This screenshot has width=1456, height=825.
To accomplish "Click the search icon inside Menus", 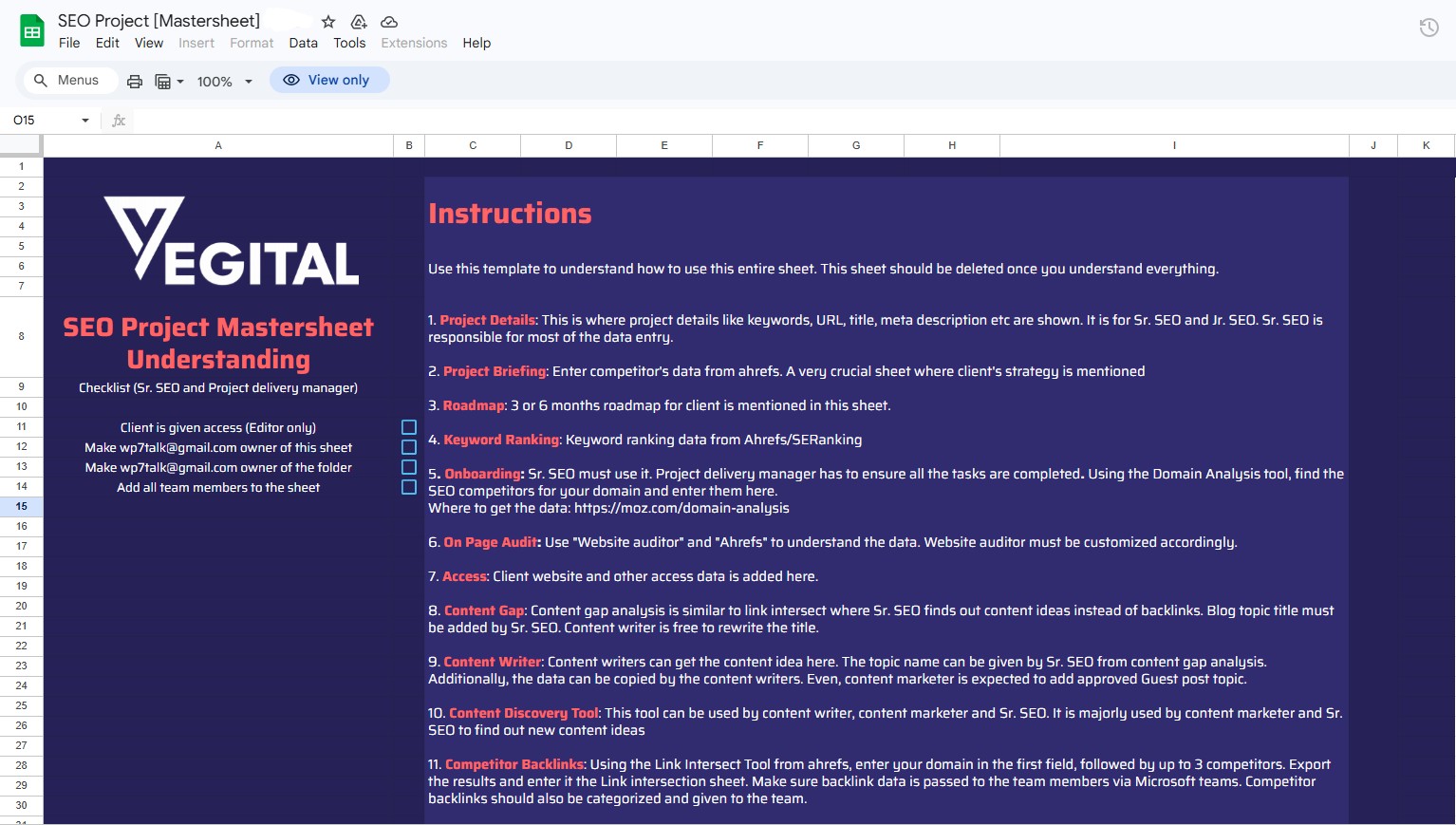I will point(41,80).
